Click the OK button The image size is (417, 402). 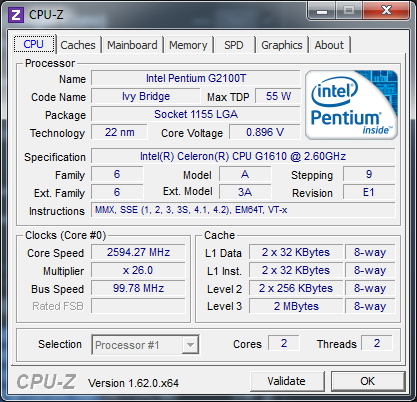pyautogui.click(x=368, y=381)
